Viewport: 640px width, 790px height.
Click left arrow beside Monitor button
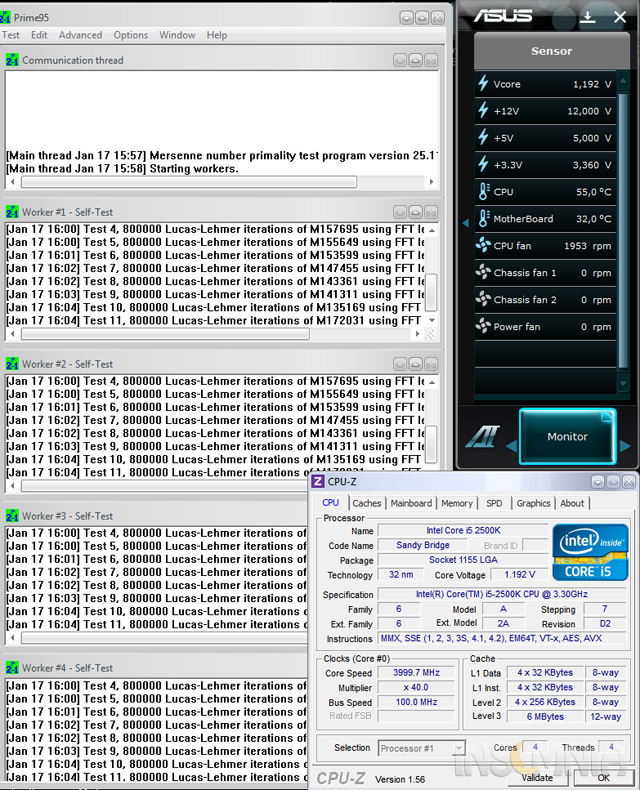click(x=511, y=445)
